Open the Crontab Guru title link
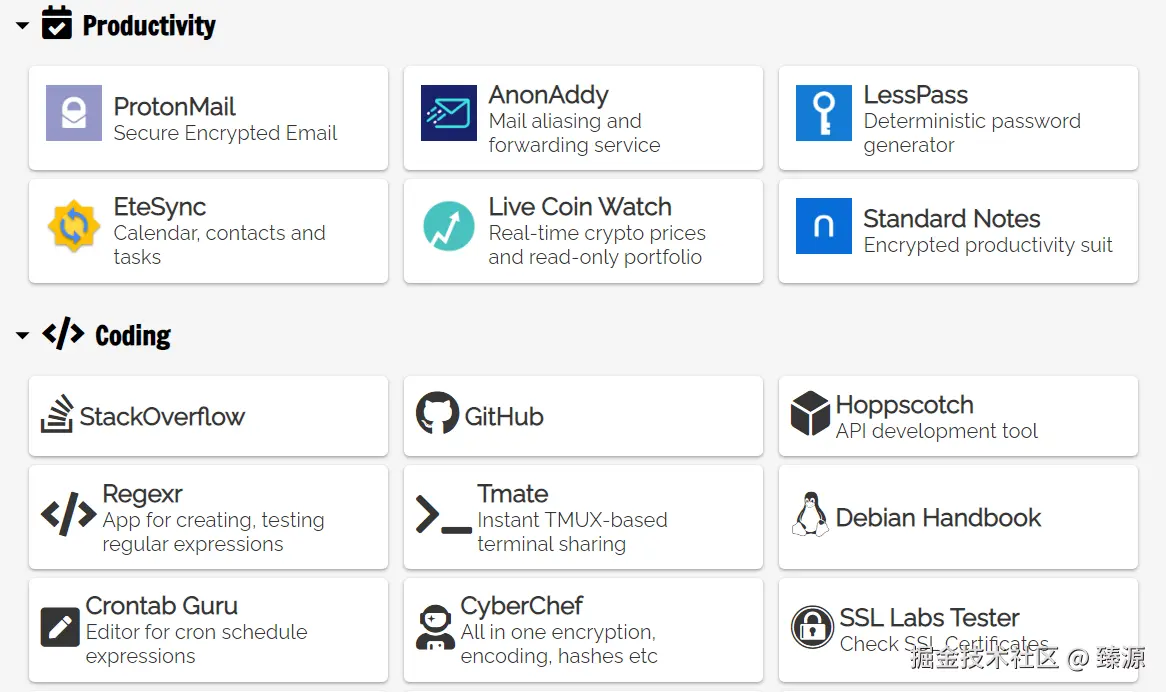 tap(162, 606)
